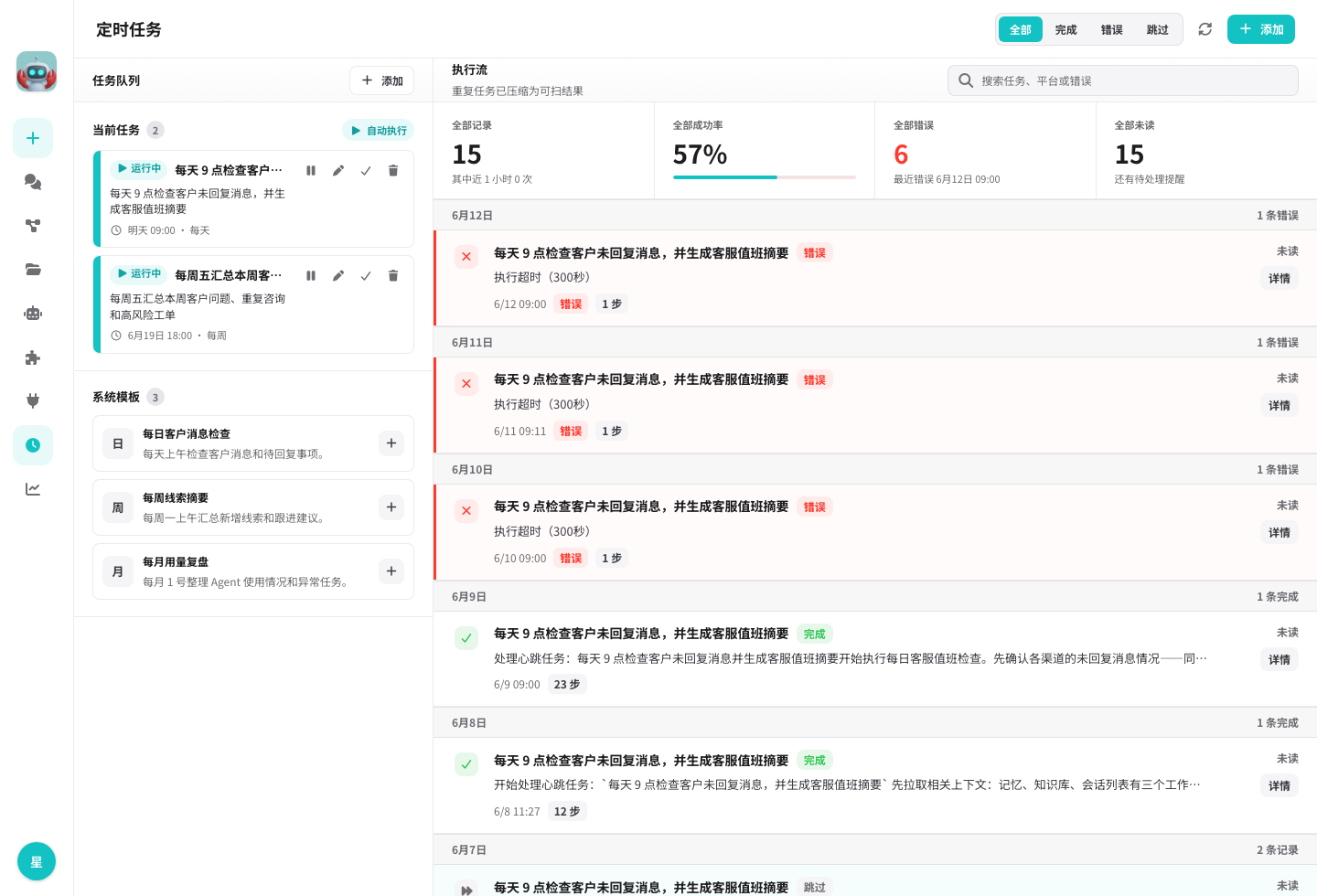Click the 1 步 badge on 6/12 entry
The height and width of the screenshot is (896, 1317).
612,304
